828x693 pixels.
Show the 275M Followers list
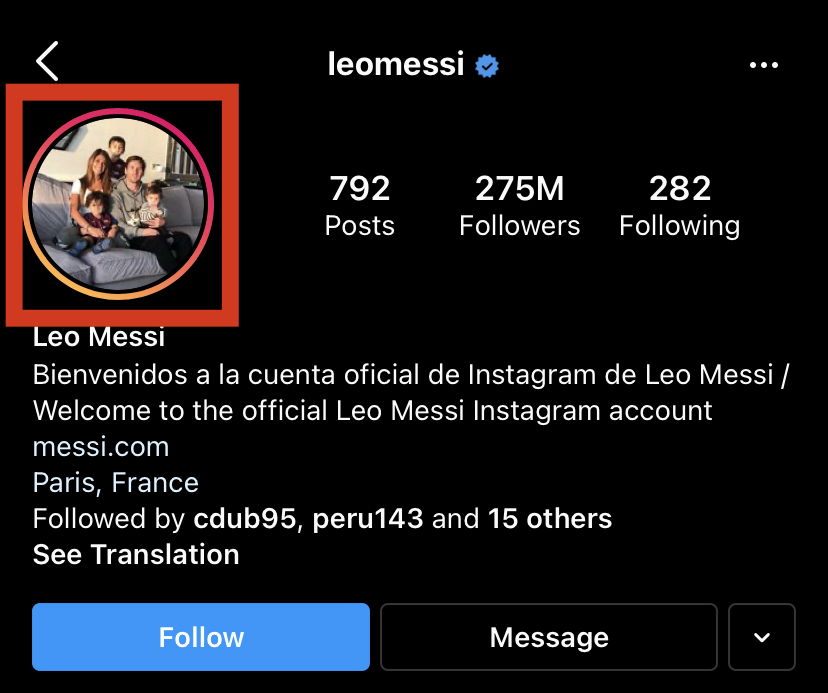[519, 205]
